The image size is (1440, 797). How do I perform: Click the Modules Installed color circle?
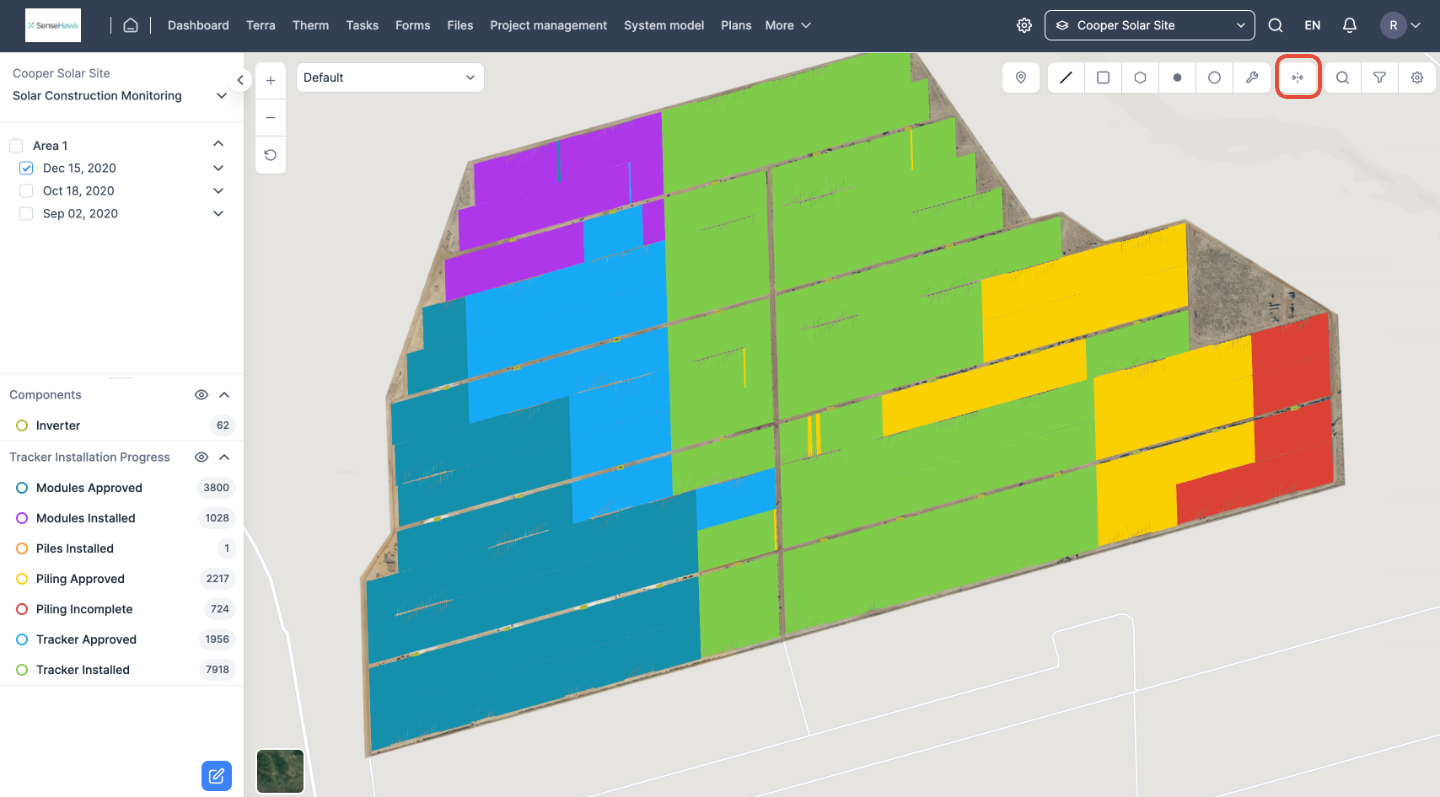(x=22, y=518)
